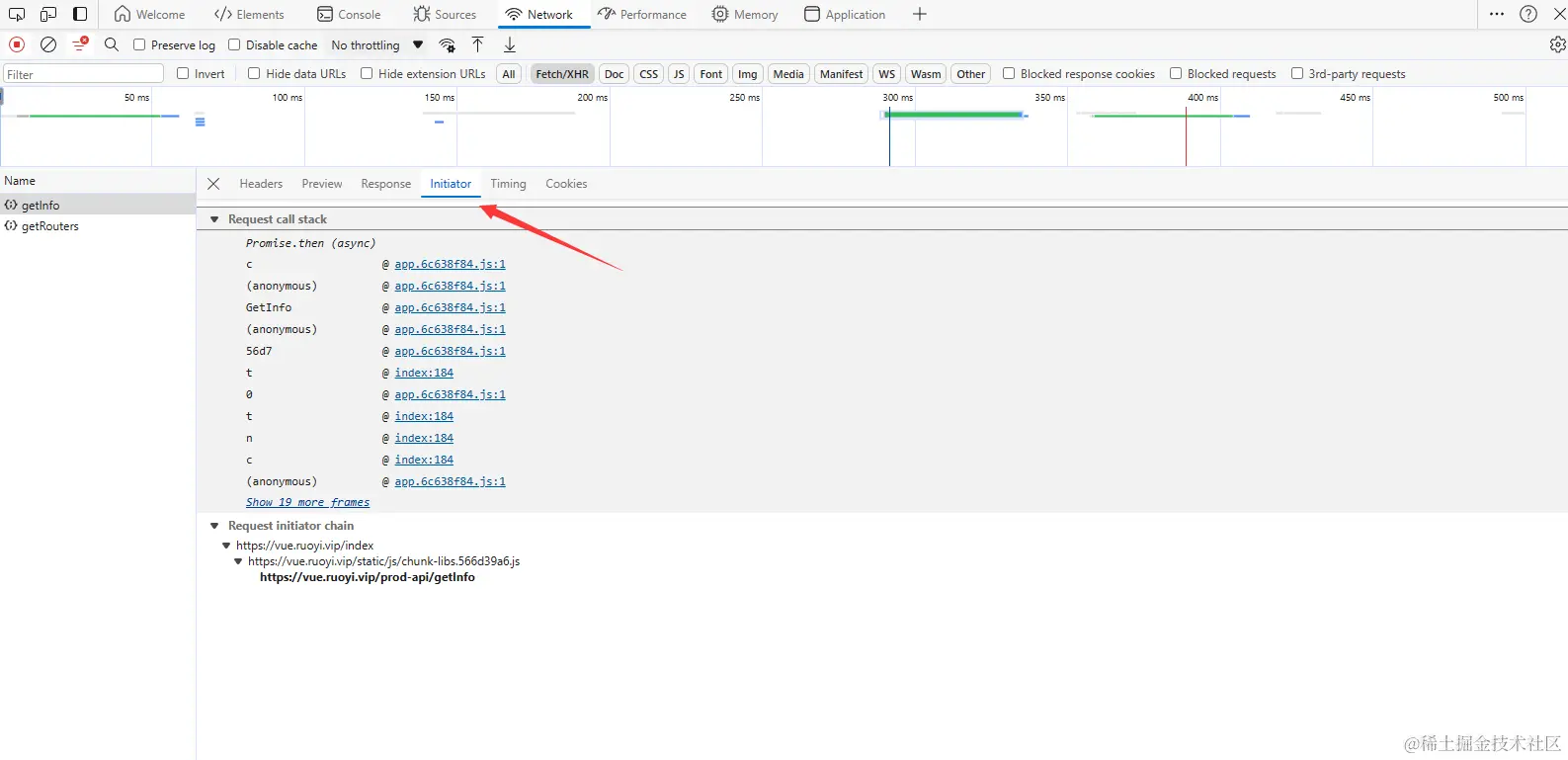Switch to the Console tab

(x=349, y=14)
